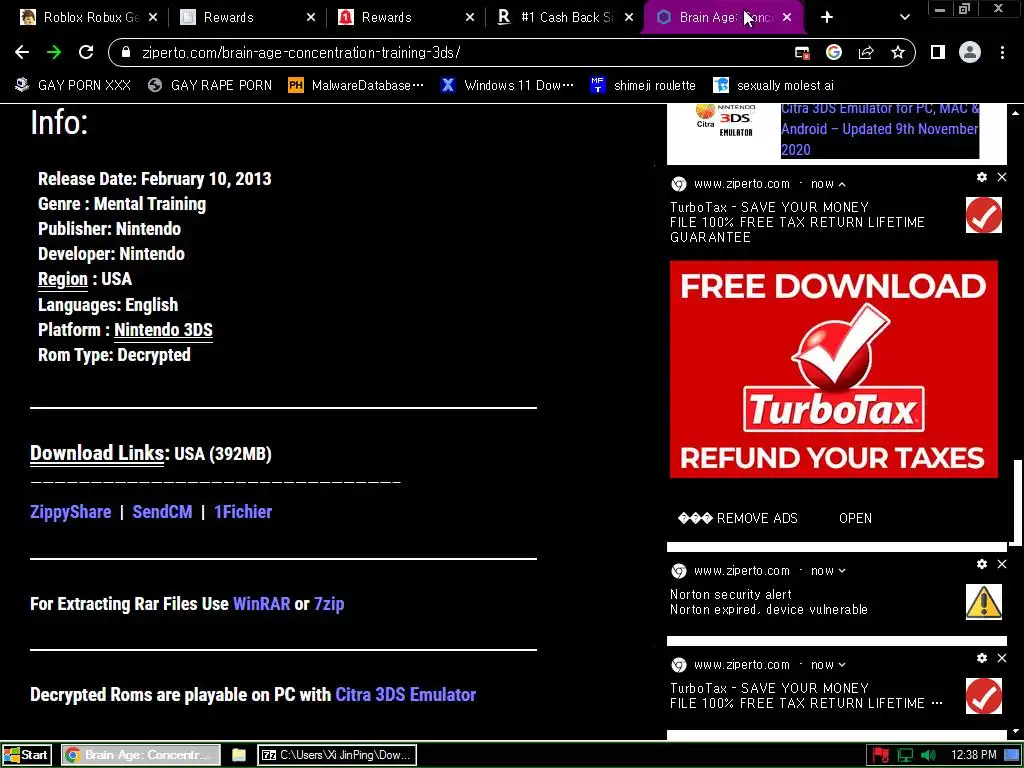1024x768 pixels.
Task: Collapse first TurboTax notification chevron
Action: point(842,185)
